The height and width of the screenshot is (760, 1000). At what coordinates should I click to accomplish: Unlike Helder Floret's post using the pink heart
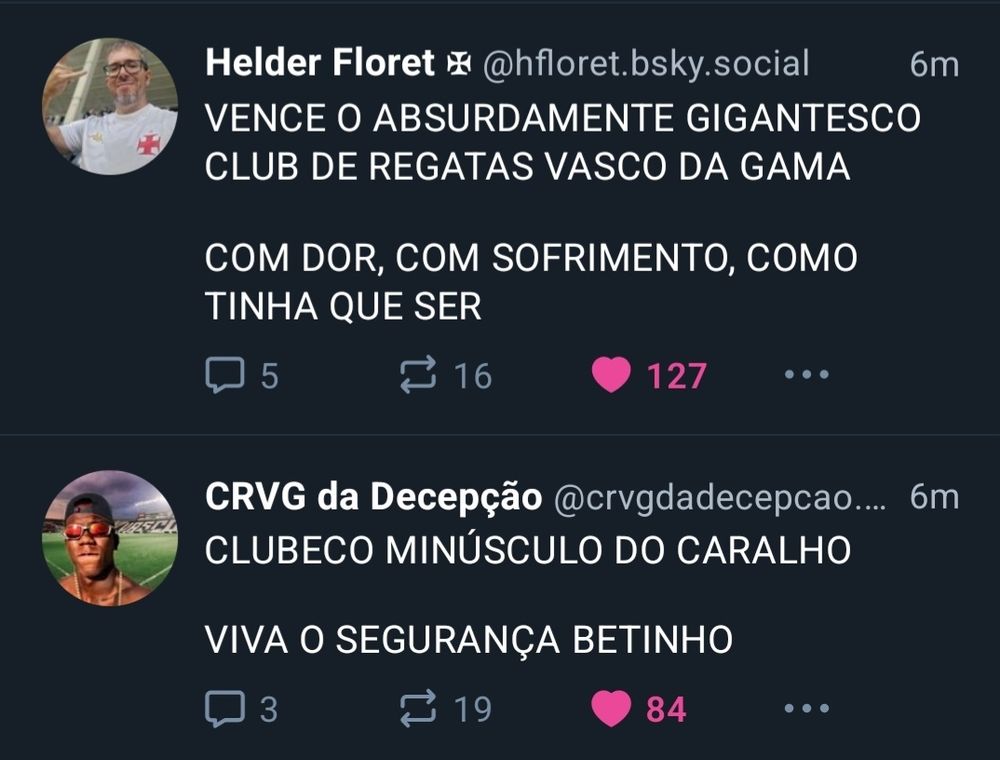(611, 375)
